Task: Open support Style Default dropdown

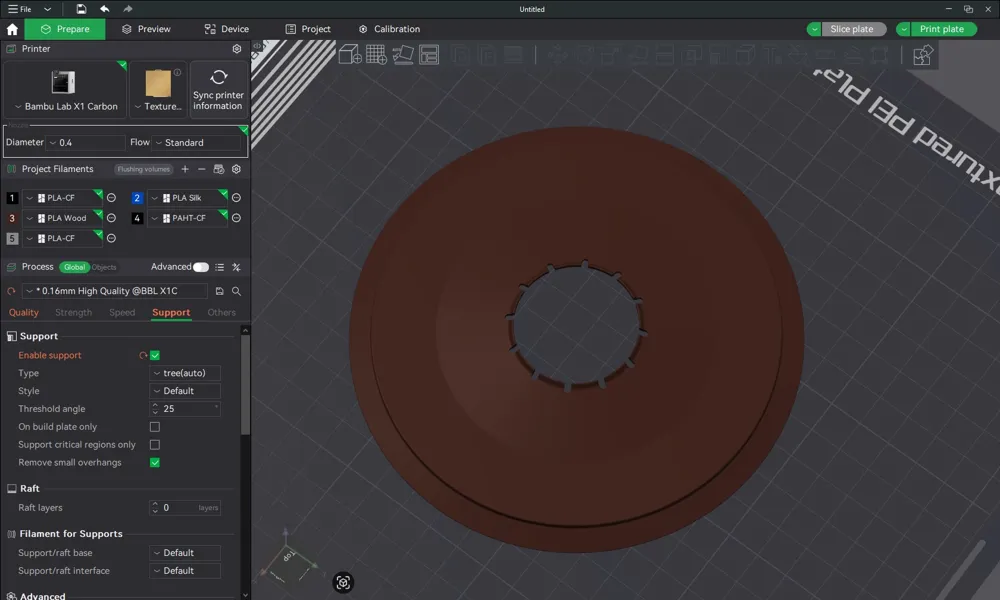Action: pos(185,391)
